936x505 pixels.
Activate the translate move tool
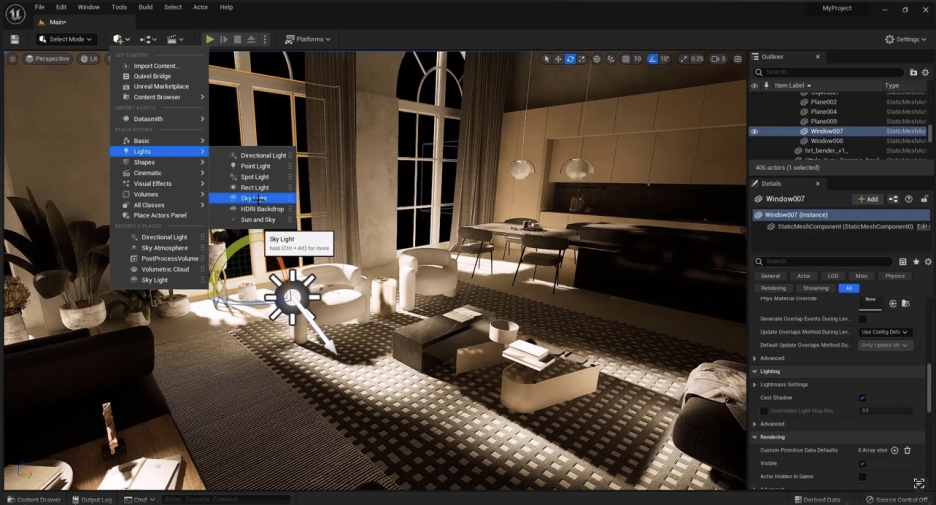pyautogui.click(x=558, y=58)
